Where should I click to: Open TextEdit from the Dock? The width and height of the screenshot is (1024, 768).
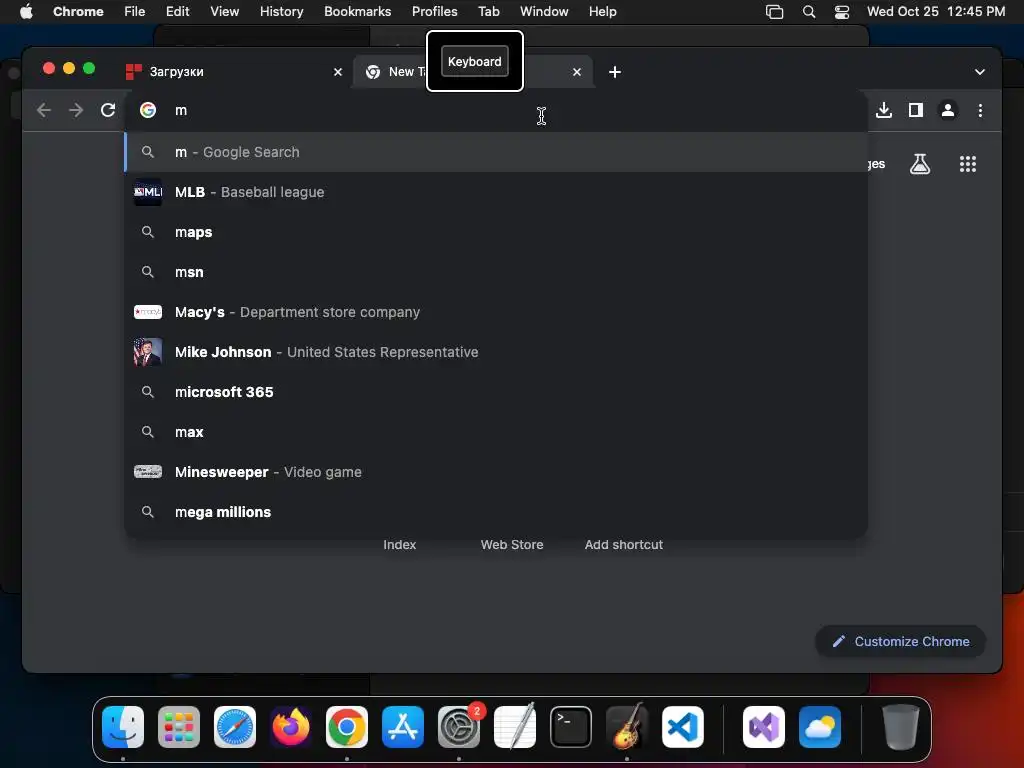click(x=515, y=727)
